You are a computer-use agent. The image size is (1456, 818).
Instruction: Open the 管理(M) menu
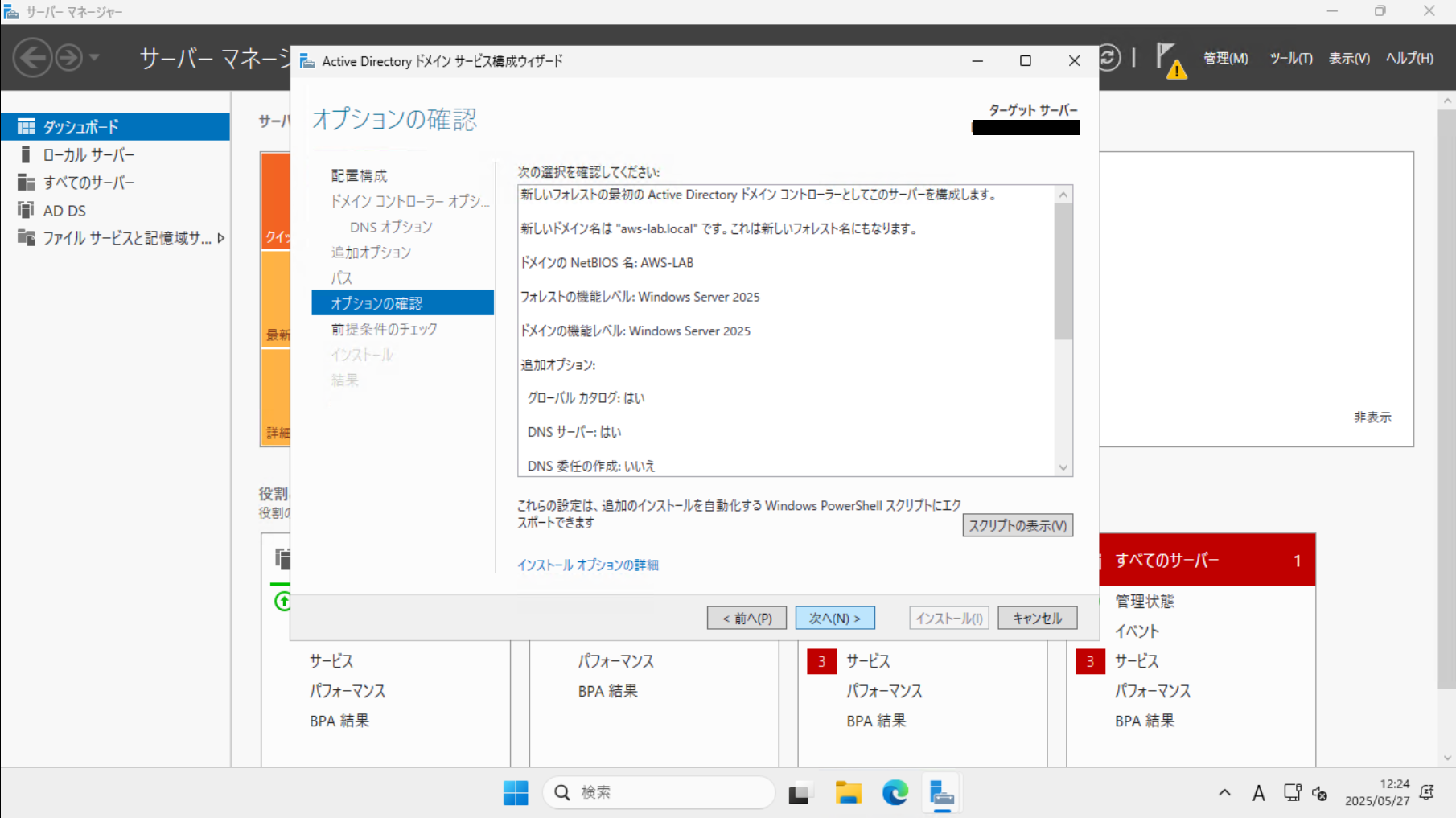point(1225,58)
